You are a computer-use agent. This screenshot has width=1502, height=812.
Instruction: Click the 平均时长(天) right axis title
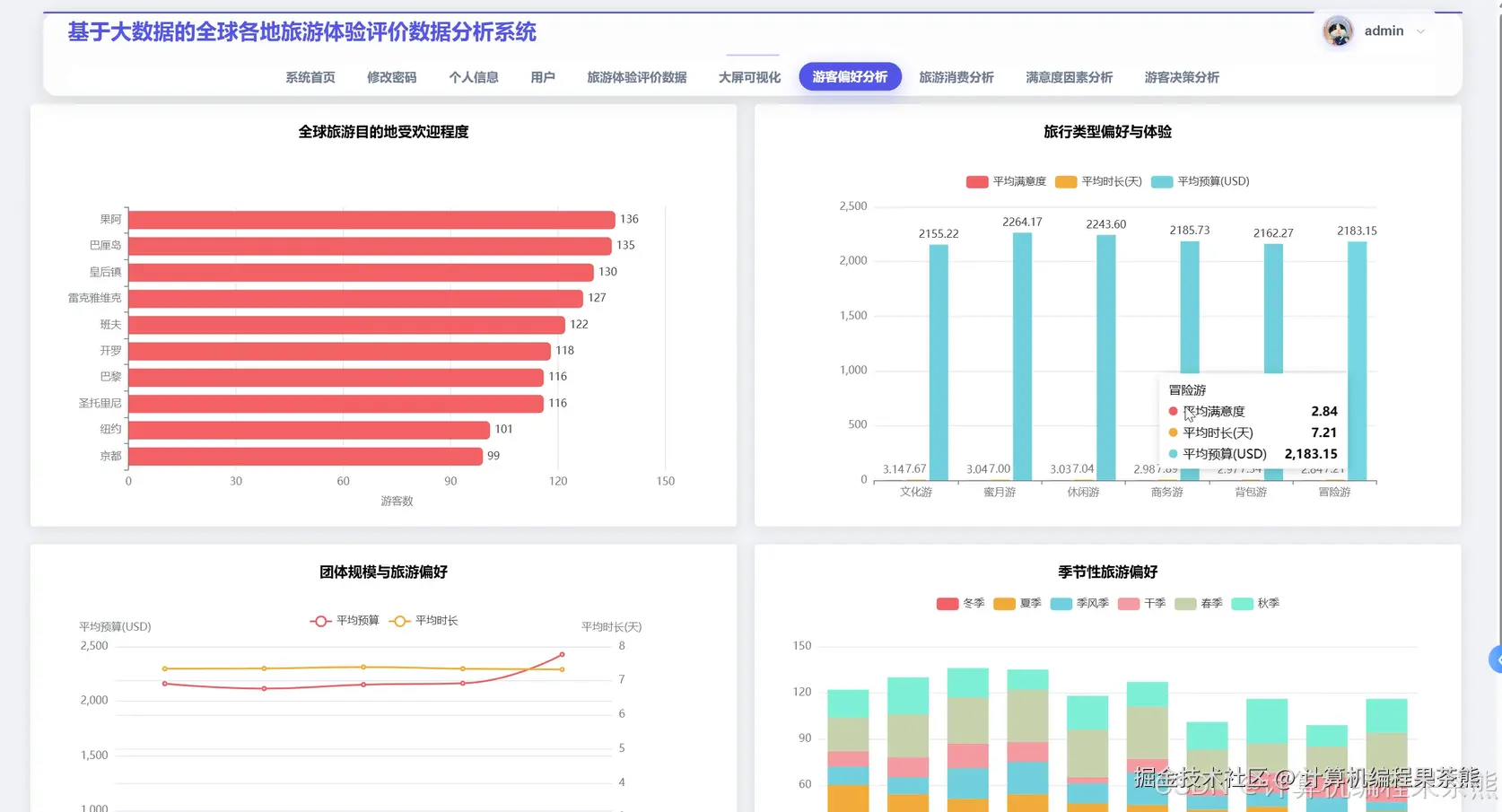tap(611, 627)
